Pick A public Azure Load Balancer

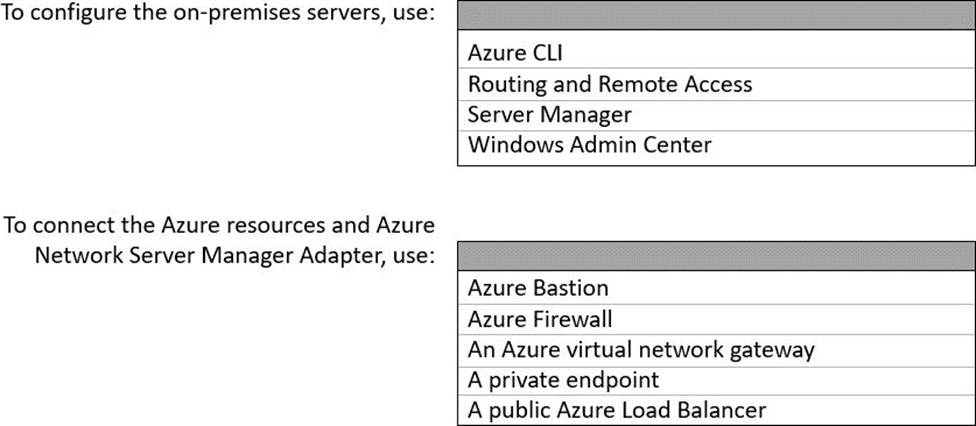[617, 410]
